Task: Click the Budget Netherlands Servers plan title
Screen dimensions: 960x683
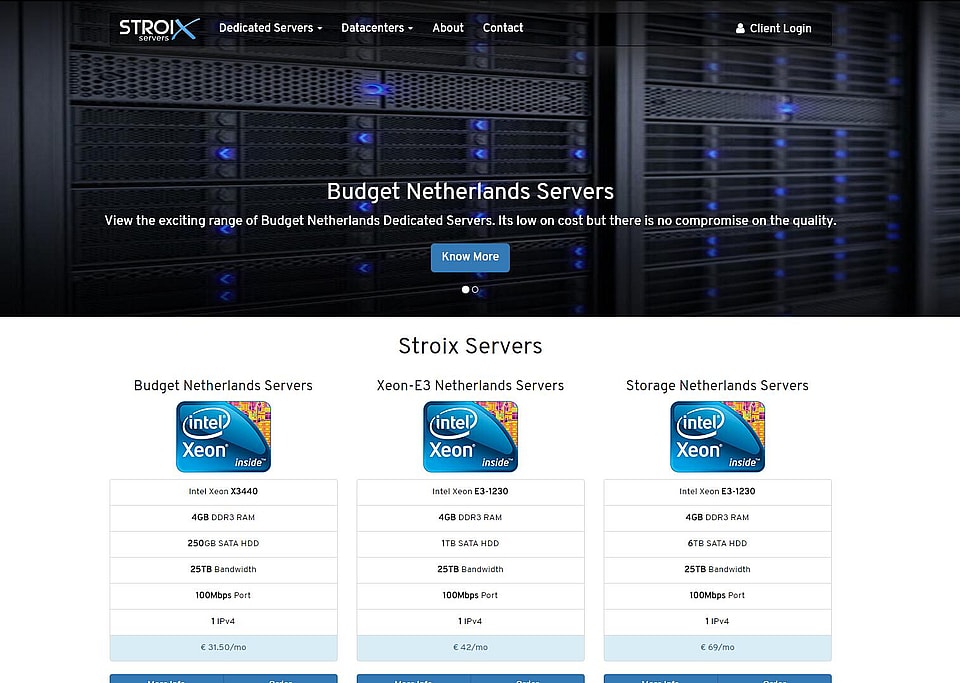Action: pos(223,386)
